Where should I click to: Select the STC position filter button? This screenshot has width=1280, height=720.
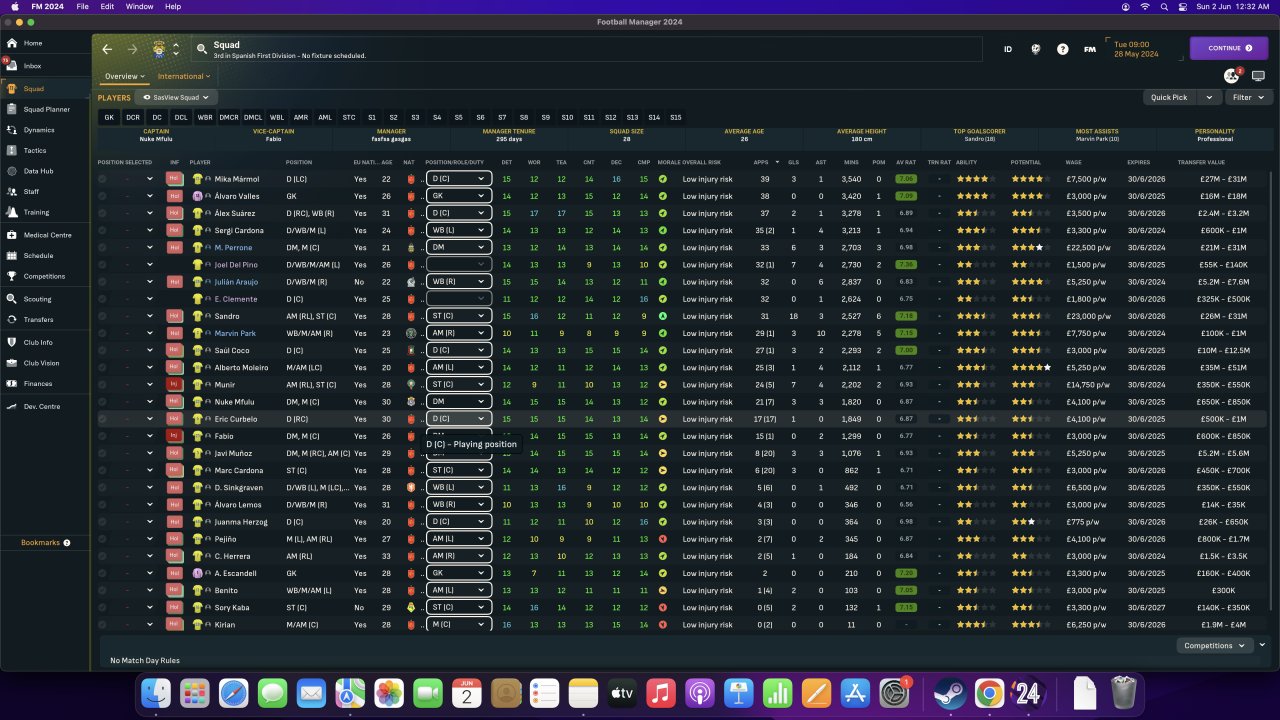click(x=349, y=117)
